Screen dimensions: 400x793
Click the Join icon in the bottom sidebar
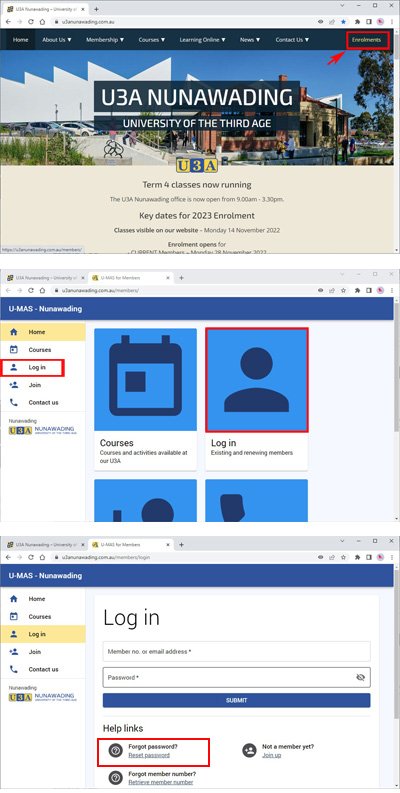pyautogui.click(x=14, y=651)
